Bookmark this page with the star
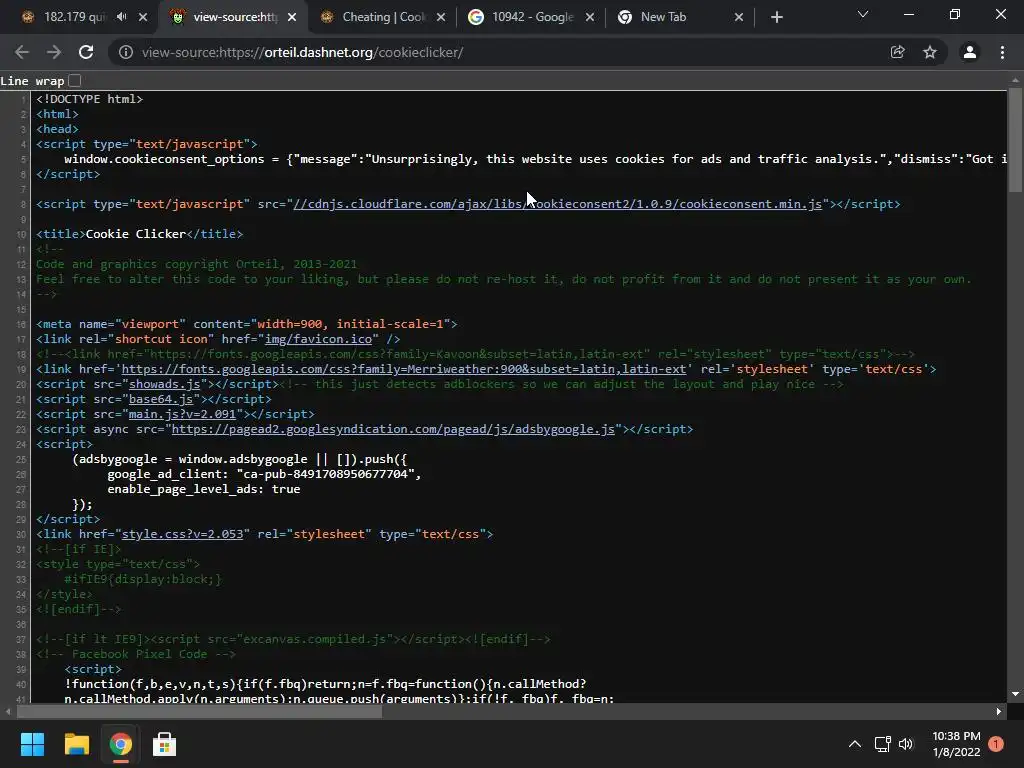The width and height of the screenshot is (1024, 768). [930, 52]
